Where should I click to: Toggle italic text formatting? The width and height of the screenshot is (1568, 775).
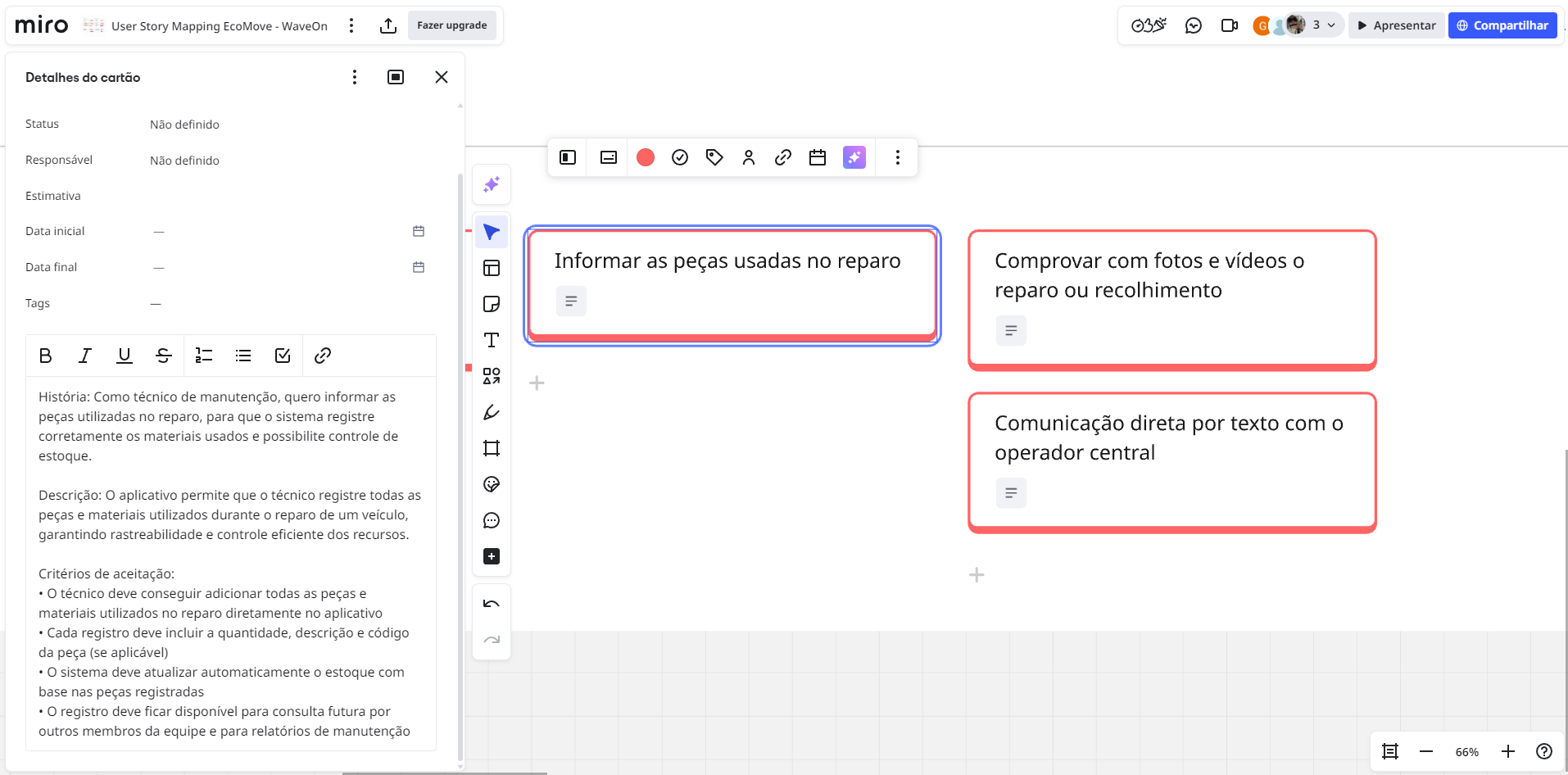pyautogui.click(x=85, y=356)
